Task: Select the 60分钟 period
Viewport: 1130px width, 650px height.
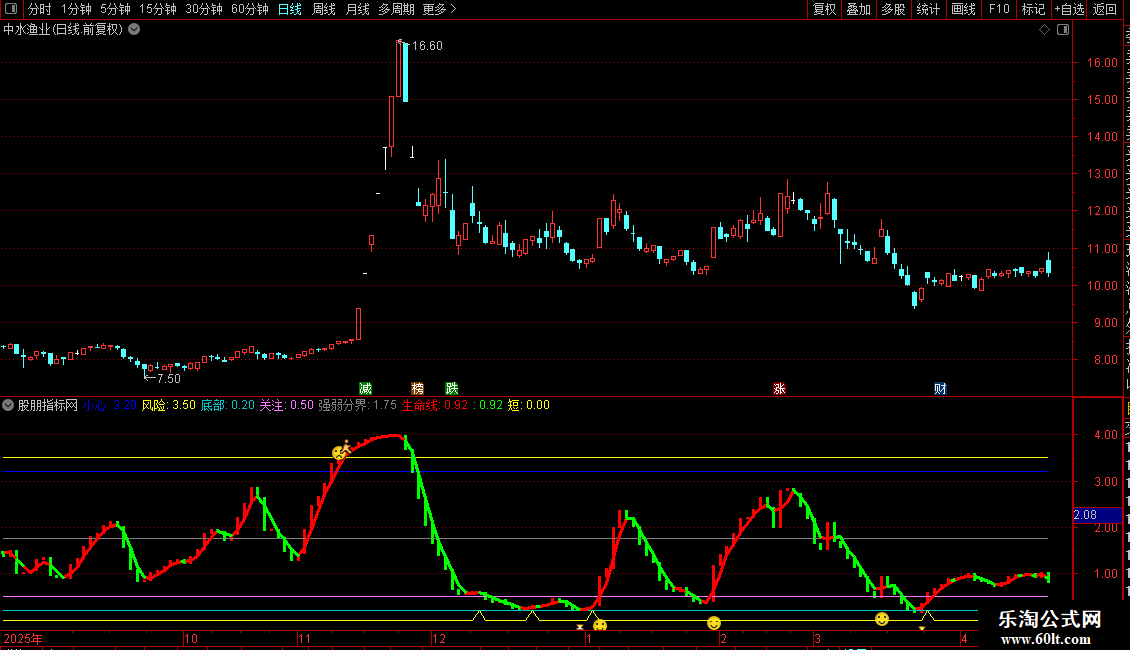Action: tap(250, 9)
